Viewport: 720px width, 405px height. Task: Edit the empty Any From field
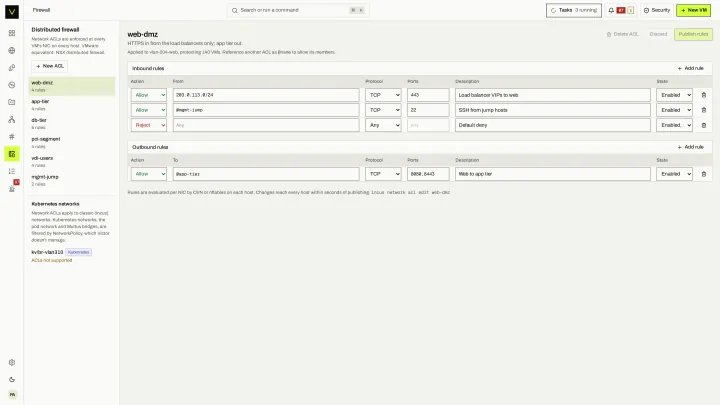point(266,125)
